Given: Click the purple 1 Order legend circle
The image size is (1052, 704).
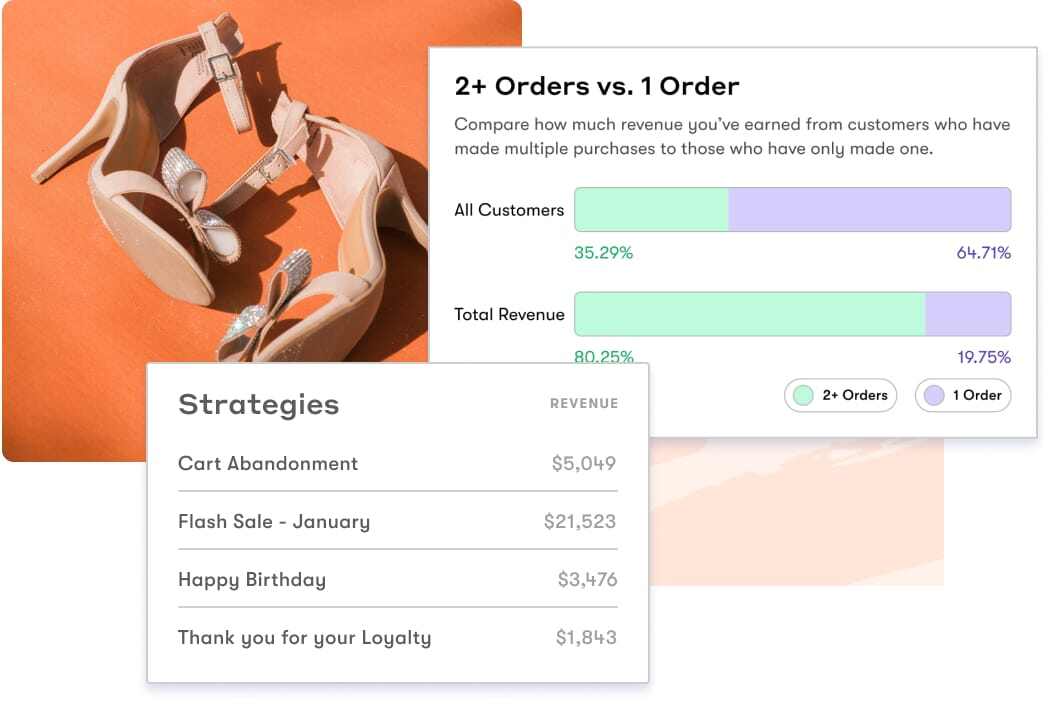Looking at the screenshot, I should click(934, 396).
